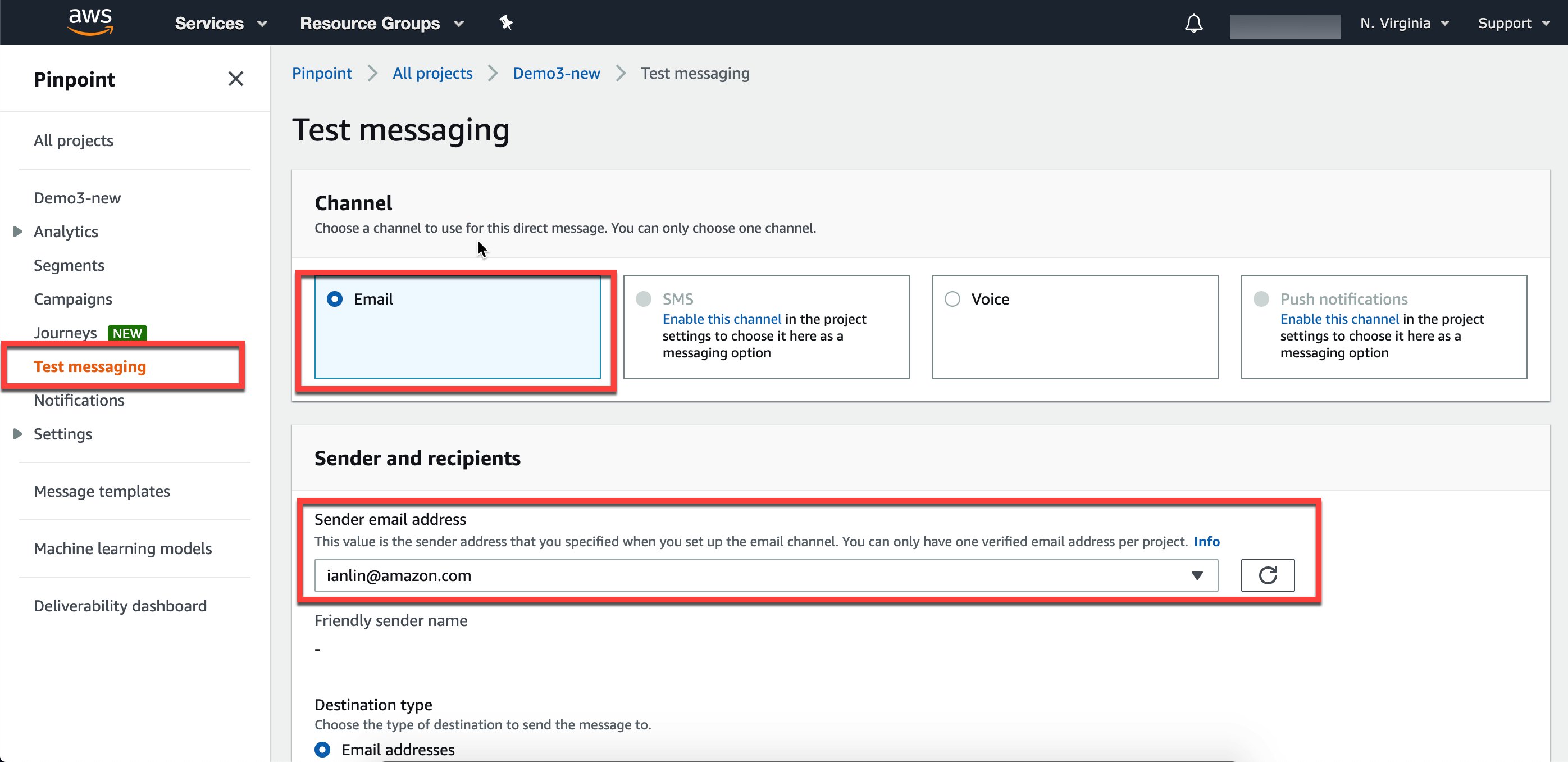Click the pin shortcut icon in top bar
Viewport: 1568px width, 762px height.
click(x=506, y=23)
